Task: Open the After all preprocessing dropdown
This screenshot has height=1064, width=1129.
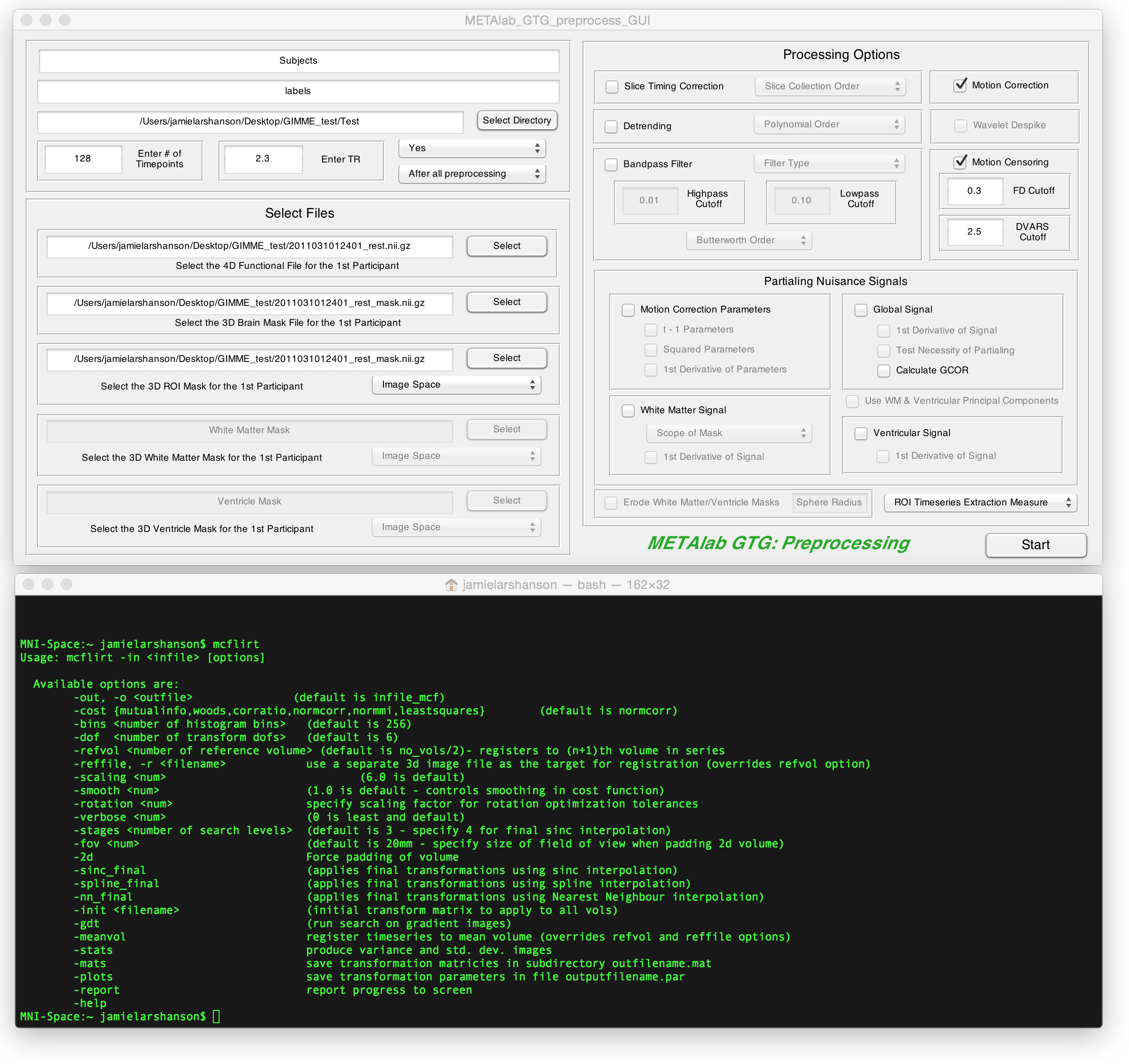Action: [x=472, y=174]
